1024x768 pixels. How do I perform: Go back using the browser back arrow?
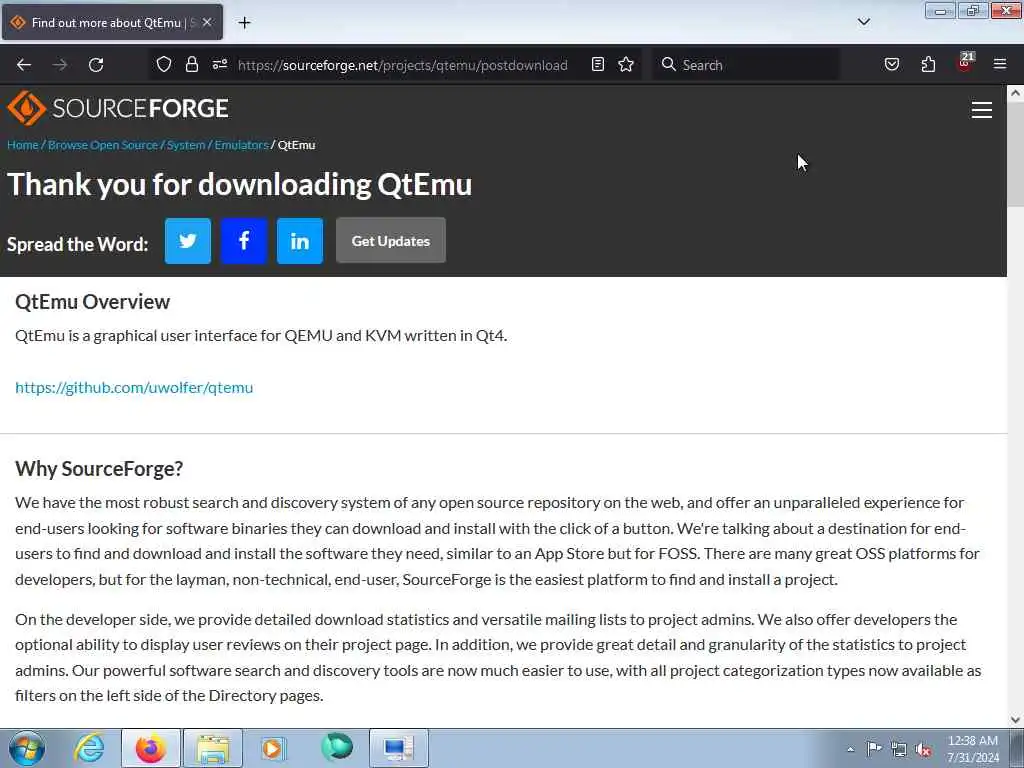[x=24, y=65]
